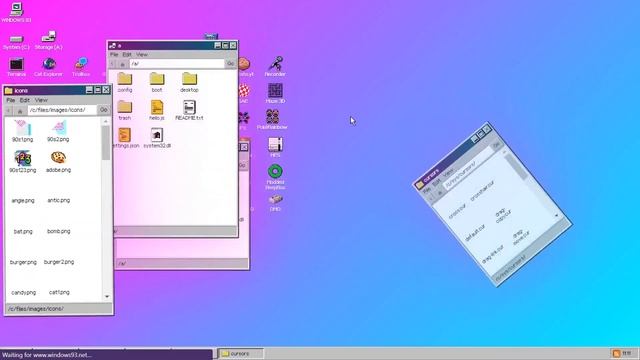Image resolution: width=640 pixels, height=360 pixels.
Task: Open the View menu in the icons window
Action: pyautogui.click(x=41, y=100)
